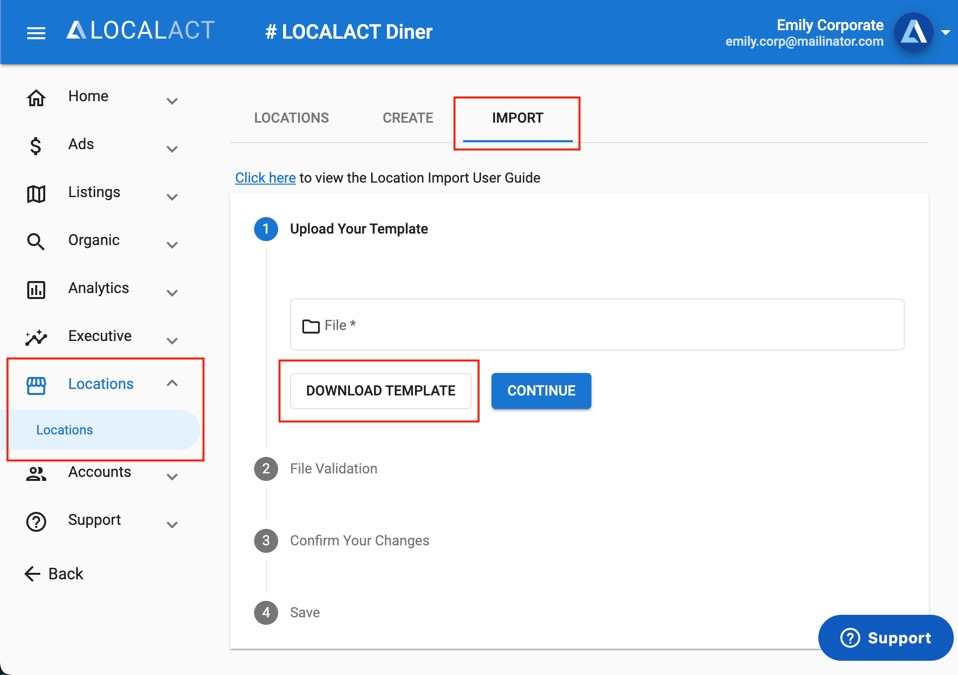Click the LOCALACT logo
958x675 pixels.
[141, 31]
